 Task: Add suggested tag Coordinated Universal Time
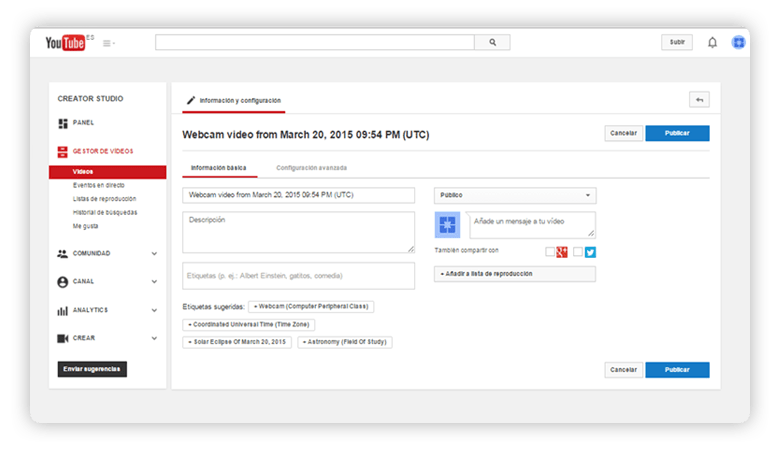[x=249, y=325]
